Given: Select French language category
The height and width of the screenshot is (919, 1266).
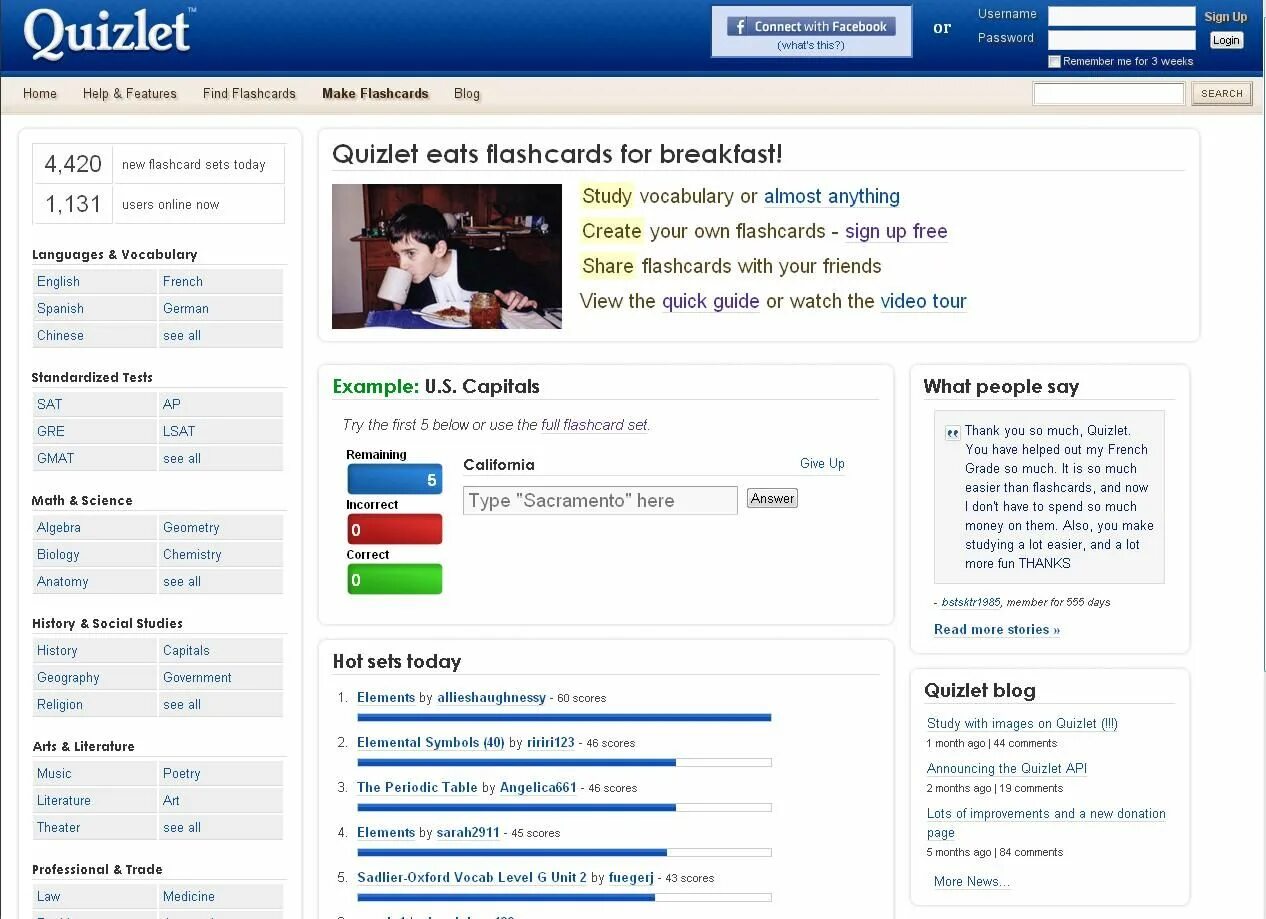Looking at the screenshot, I should point(183,282).
